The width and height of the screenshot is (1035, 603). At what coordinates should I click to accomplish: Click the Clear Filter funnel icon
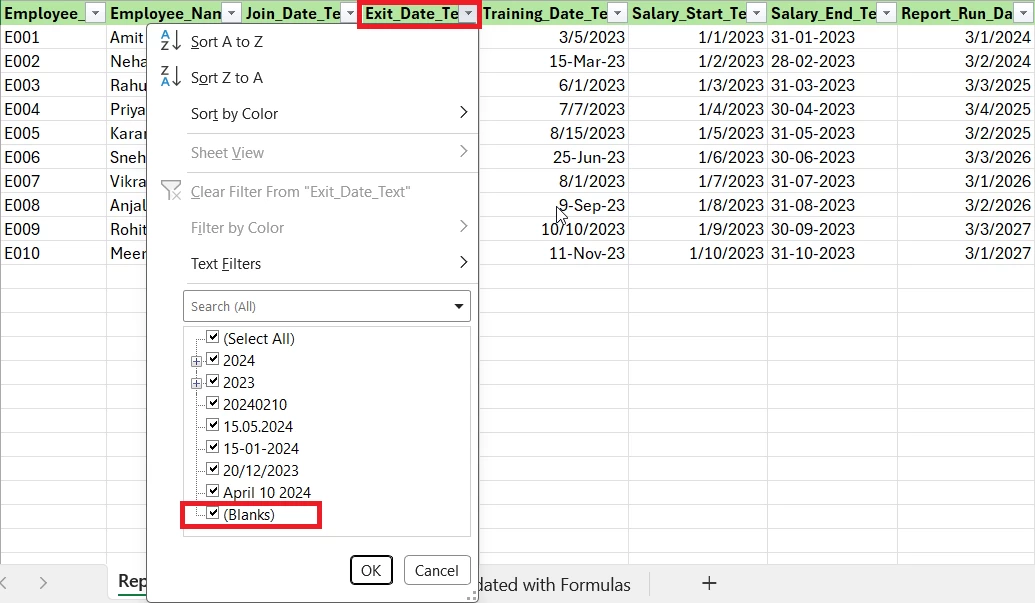(x=171, y=191)
